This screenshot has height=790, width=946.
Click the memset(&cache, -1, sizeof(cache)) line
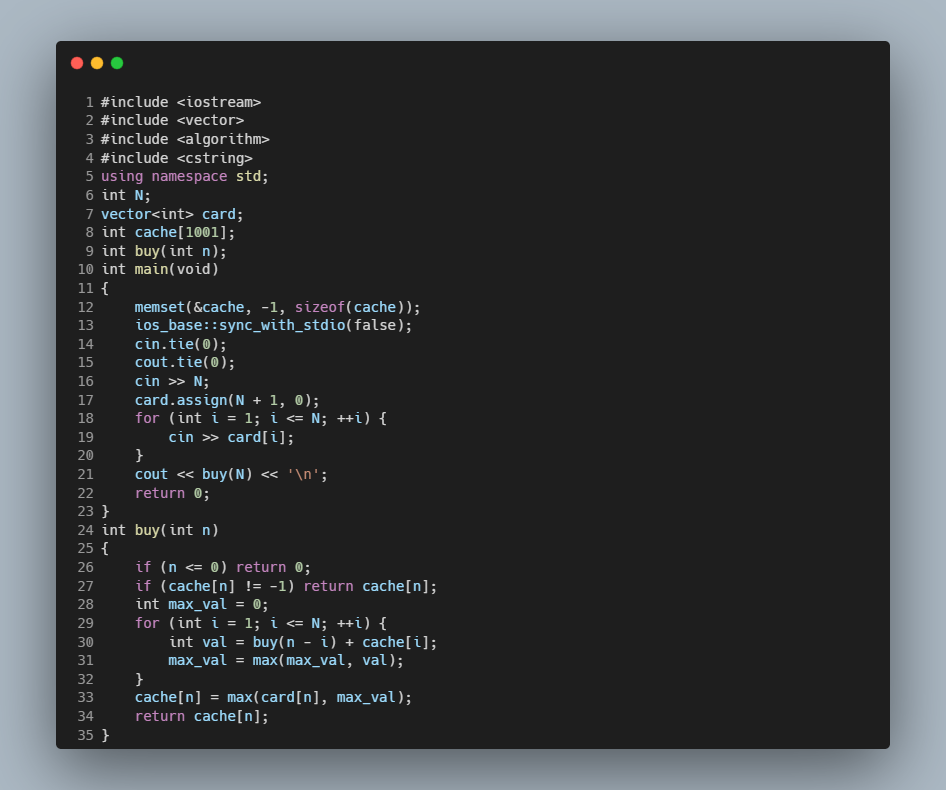click(x=277, y=307)
